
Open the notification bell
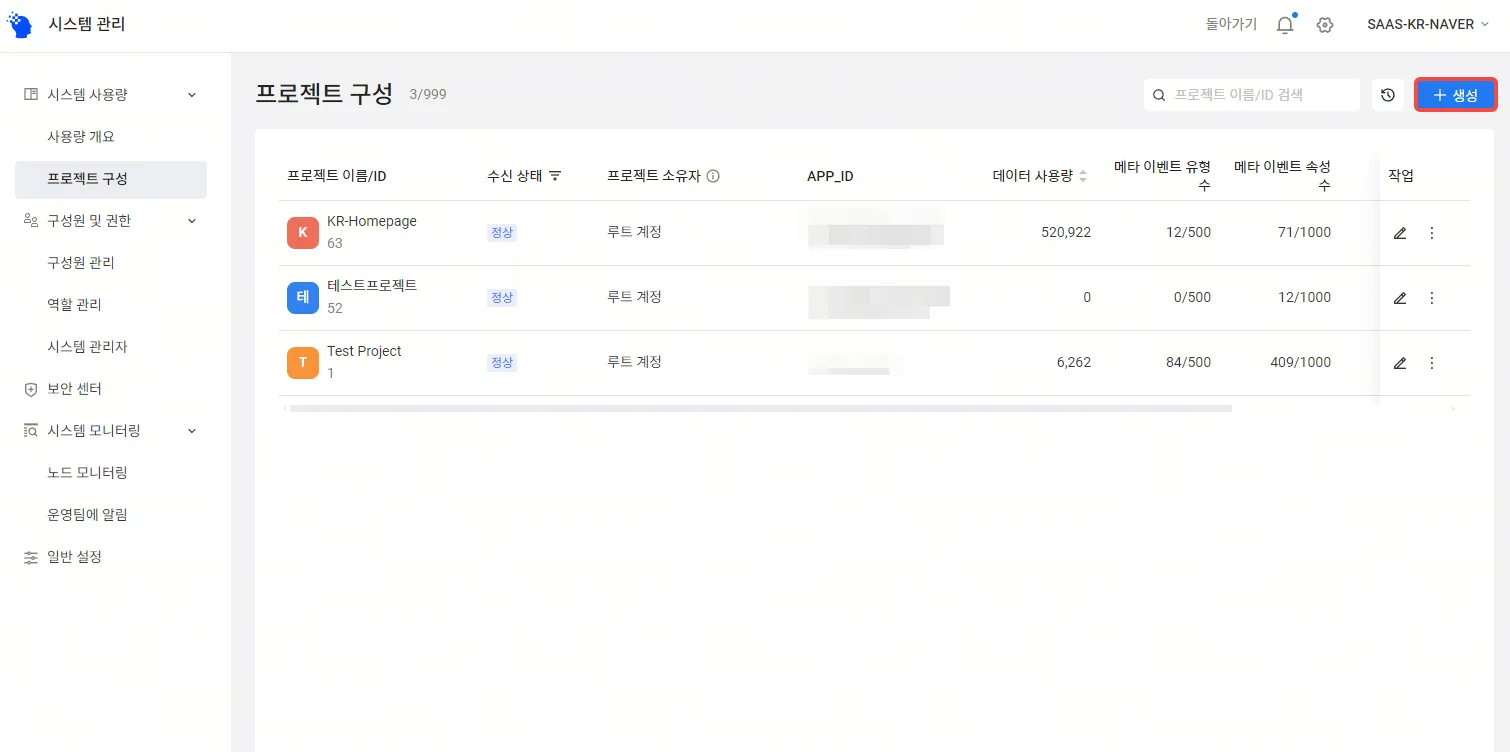pos(1286,25)
